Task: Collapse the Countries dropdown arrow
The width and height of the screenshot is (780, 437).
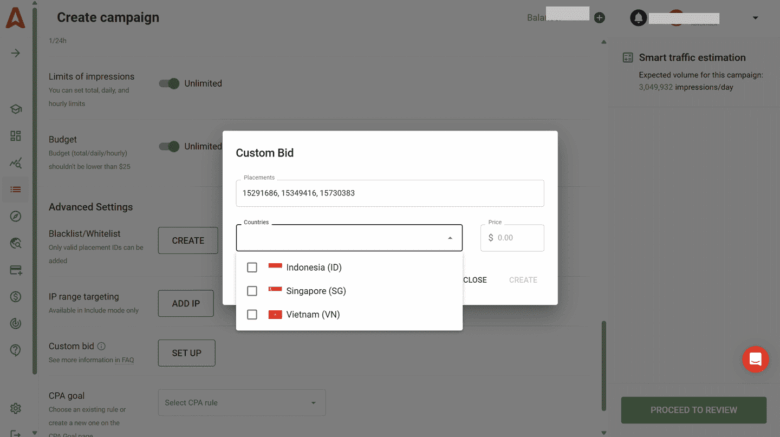Action: tap(449, 238)
